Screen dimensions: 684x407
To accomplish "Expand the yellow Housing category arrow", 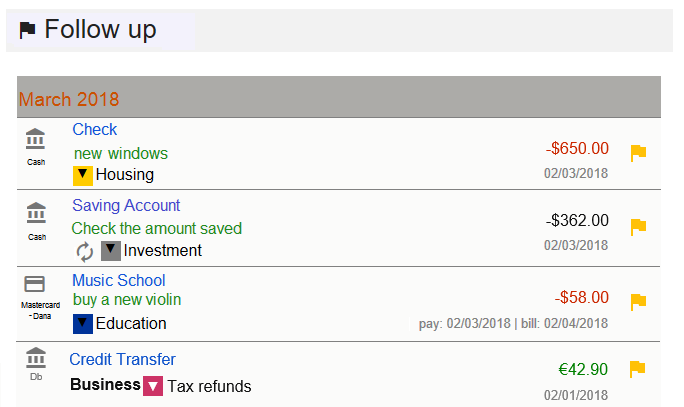I will (83, 176).
